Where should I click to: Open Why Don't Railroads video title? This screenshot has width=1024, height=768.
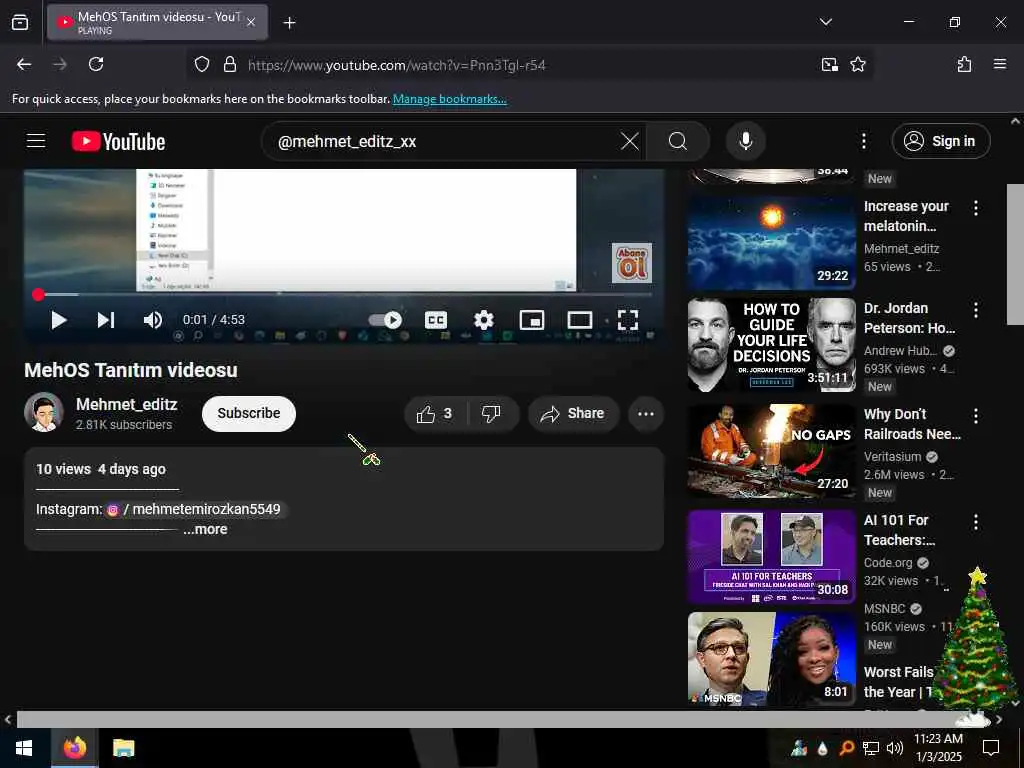[912, 424]
